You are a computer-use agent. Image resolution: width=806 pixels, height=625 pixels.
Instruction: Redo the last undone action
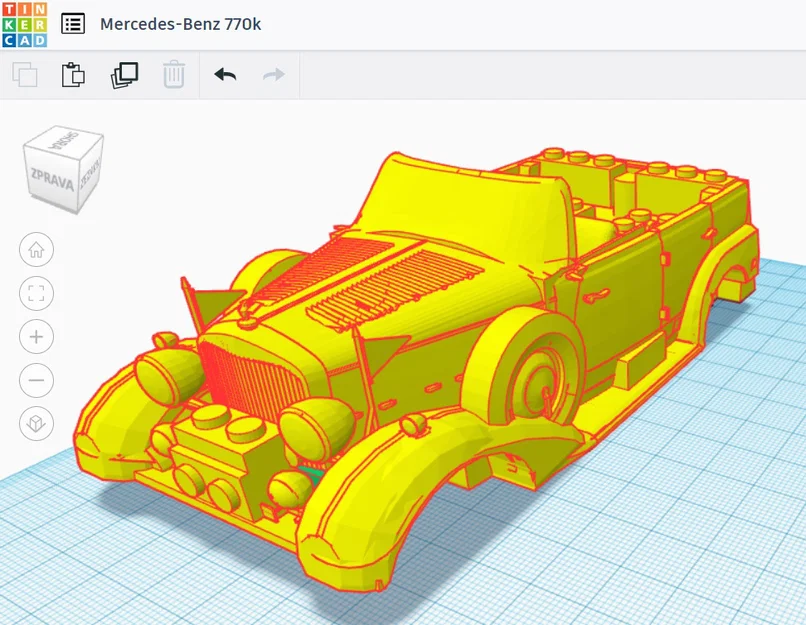273,74
